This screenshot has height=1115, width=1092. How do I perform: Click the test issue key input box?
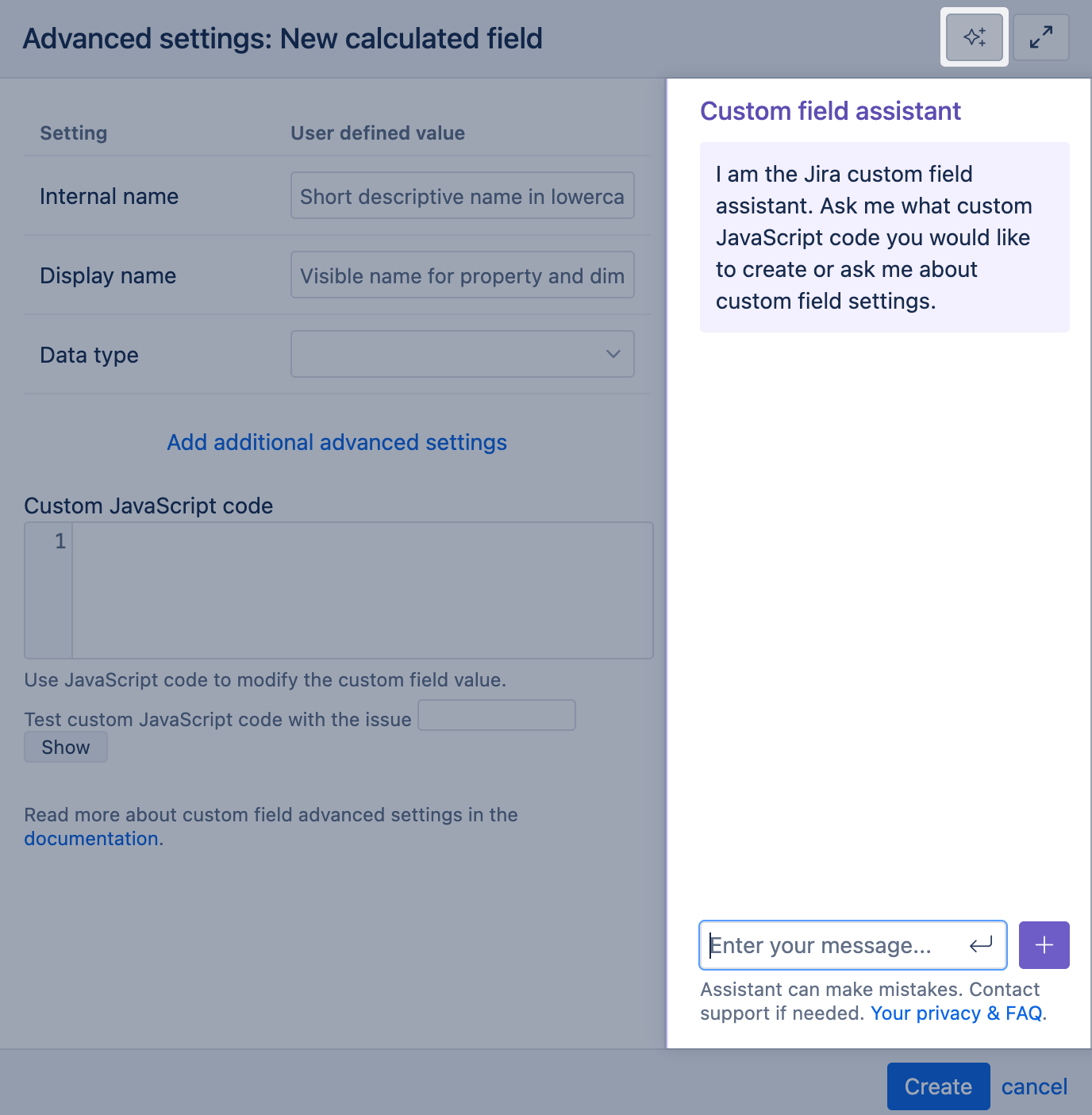click(x=496, y=715)
